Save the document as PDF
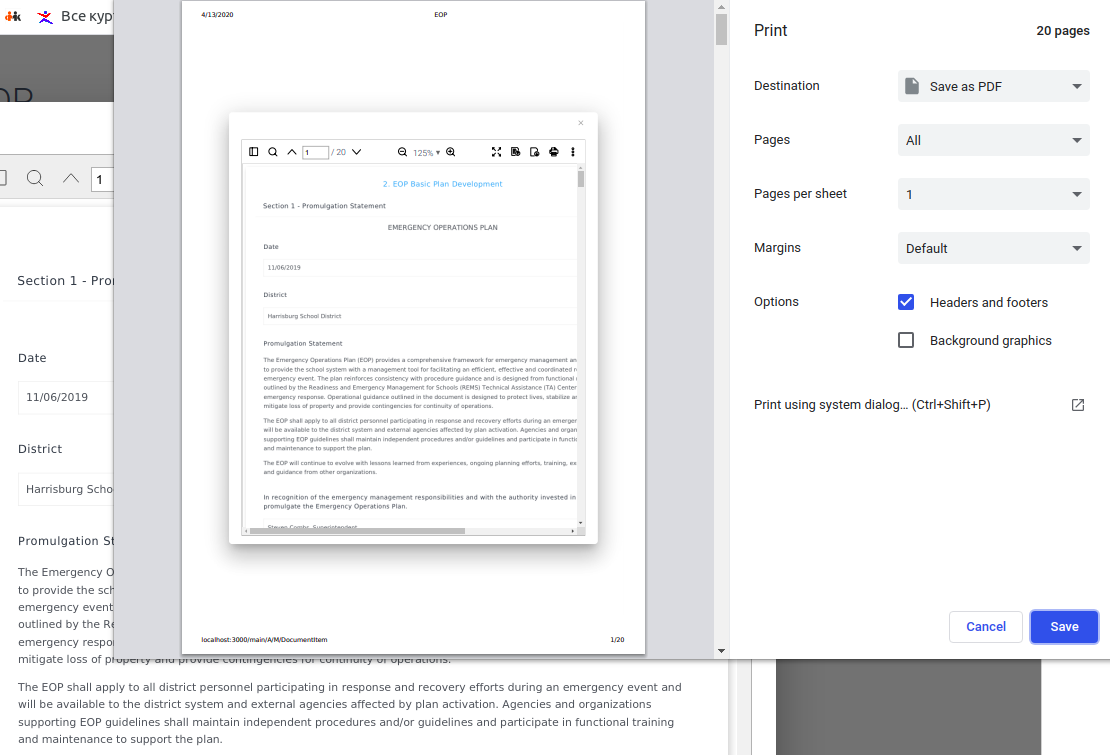 [x=1063, y=626]
